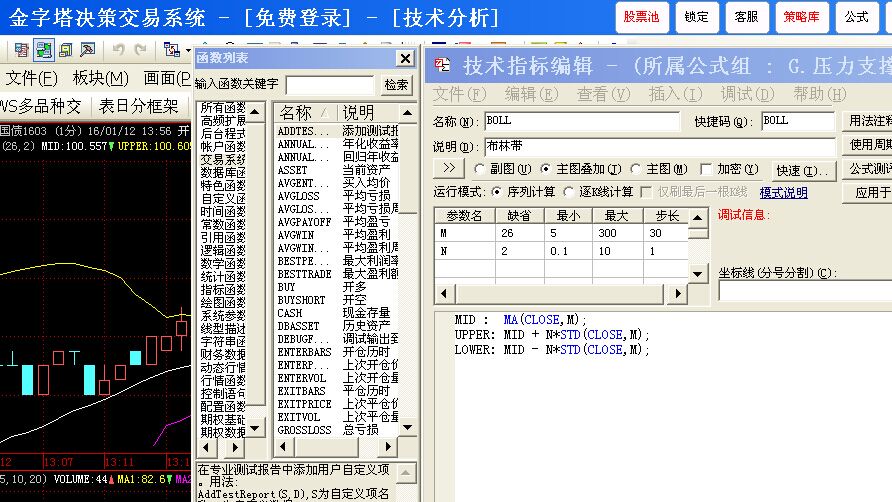Open the main window 板块(M) menu
Screen dimensions: 892x502
coord(101,78)
